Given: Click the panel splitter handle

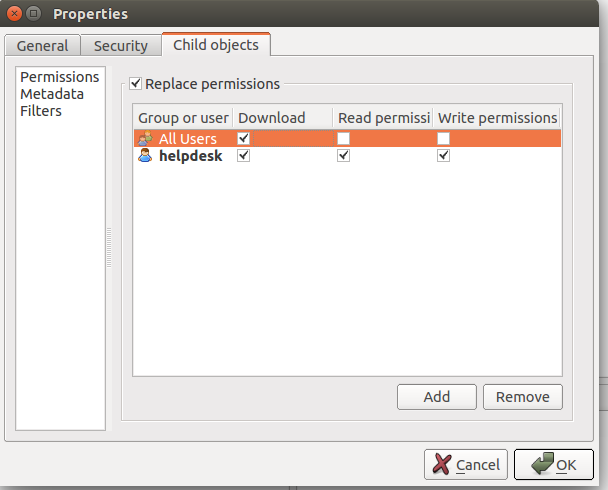Looking at the screenshot, I should (109, 248).
